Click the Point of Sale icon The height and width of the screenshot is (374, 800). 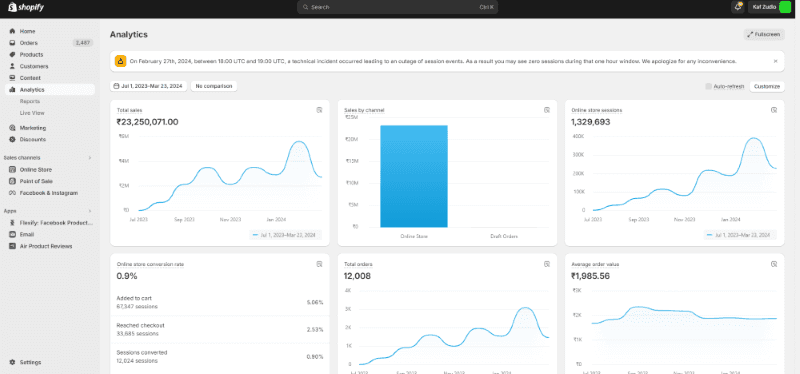(x=12, y=181)
